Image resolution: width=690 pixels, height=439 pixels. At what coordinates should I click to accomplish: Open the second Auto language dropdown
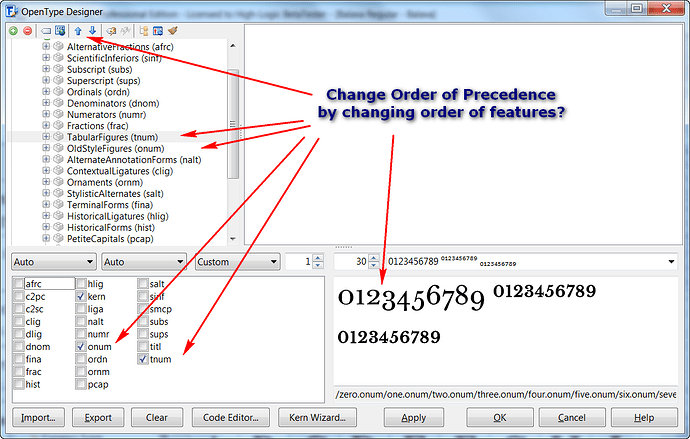[144, 262]
